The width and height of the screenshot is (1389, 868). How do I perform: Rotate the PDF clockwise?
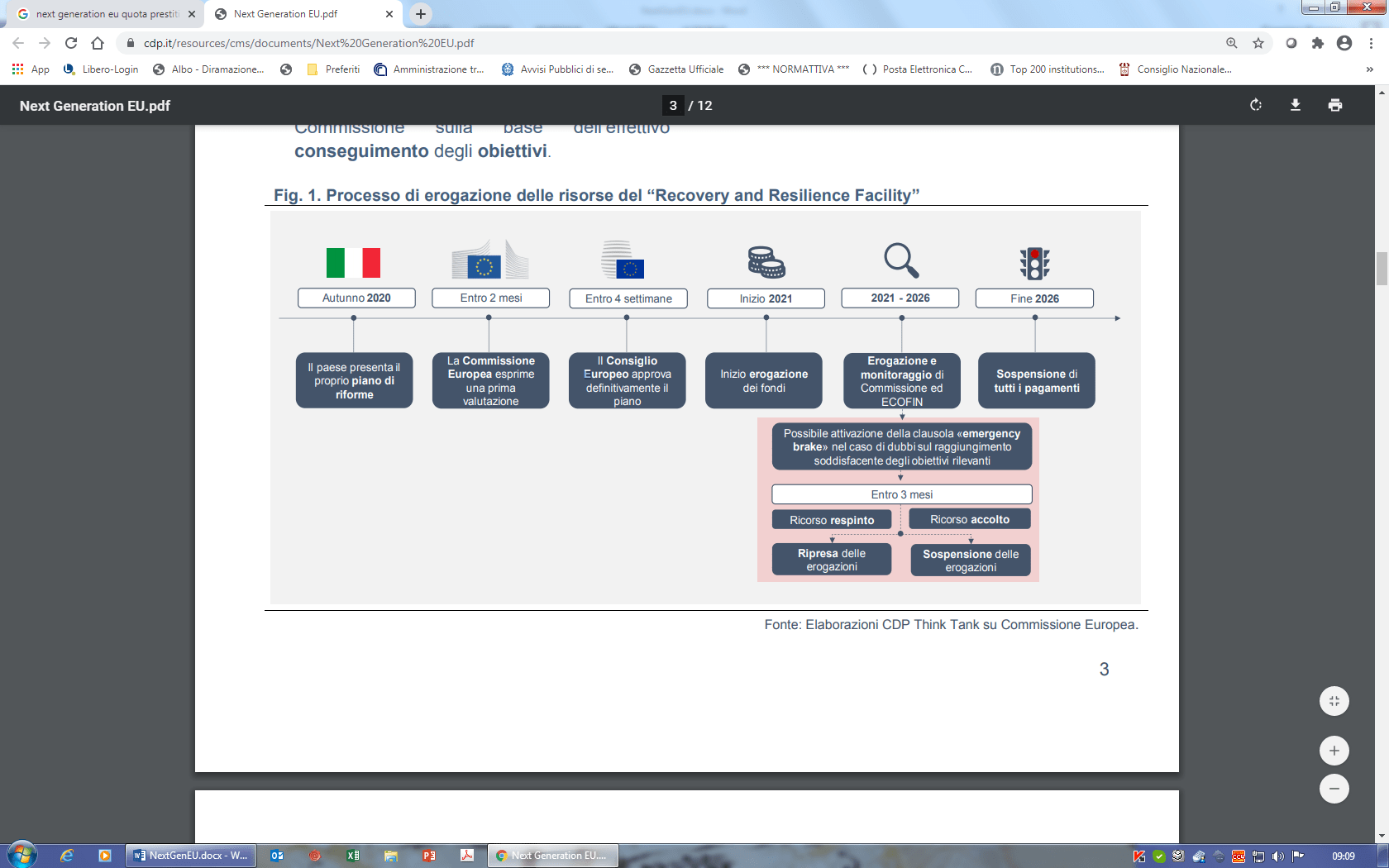click(x=1255, y=105)
